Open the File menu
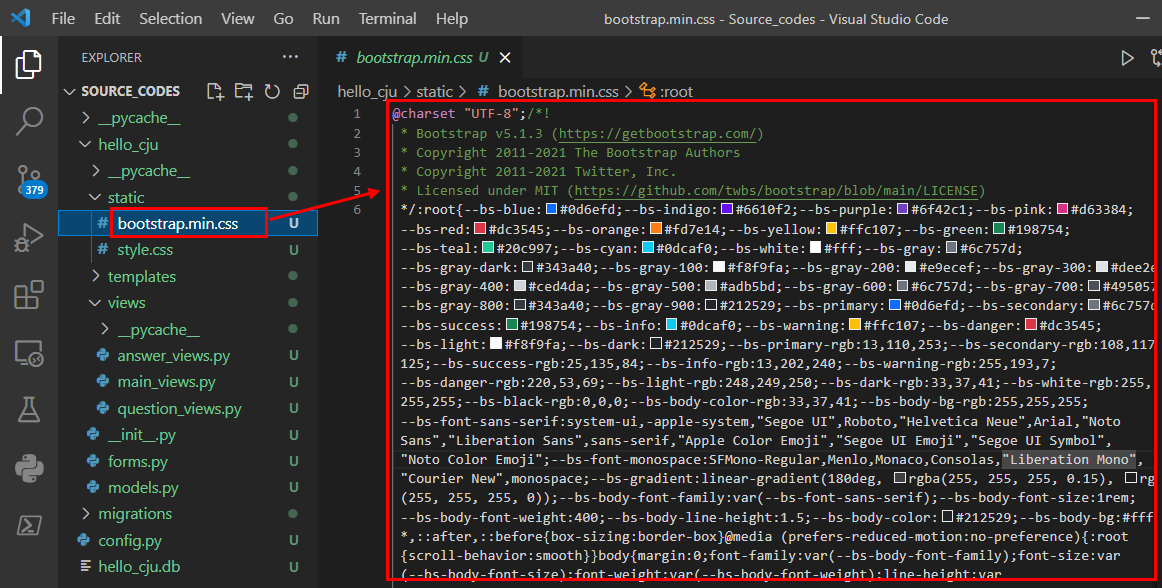 (63, 19)
